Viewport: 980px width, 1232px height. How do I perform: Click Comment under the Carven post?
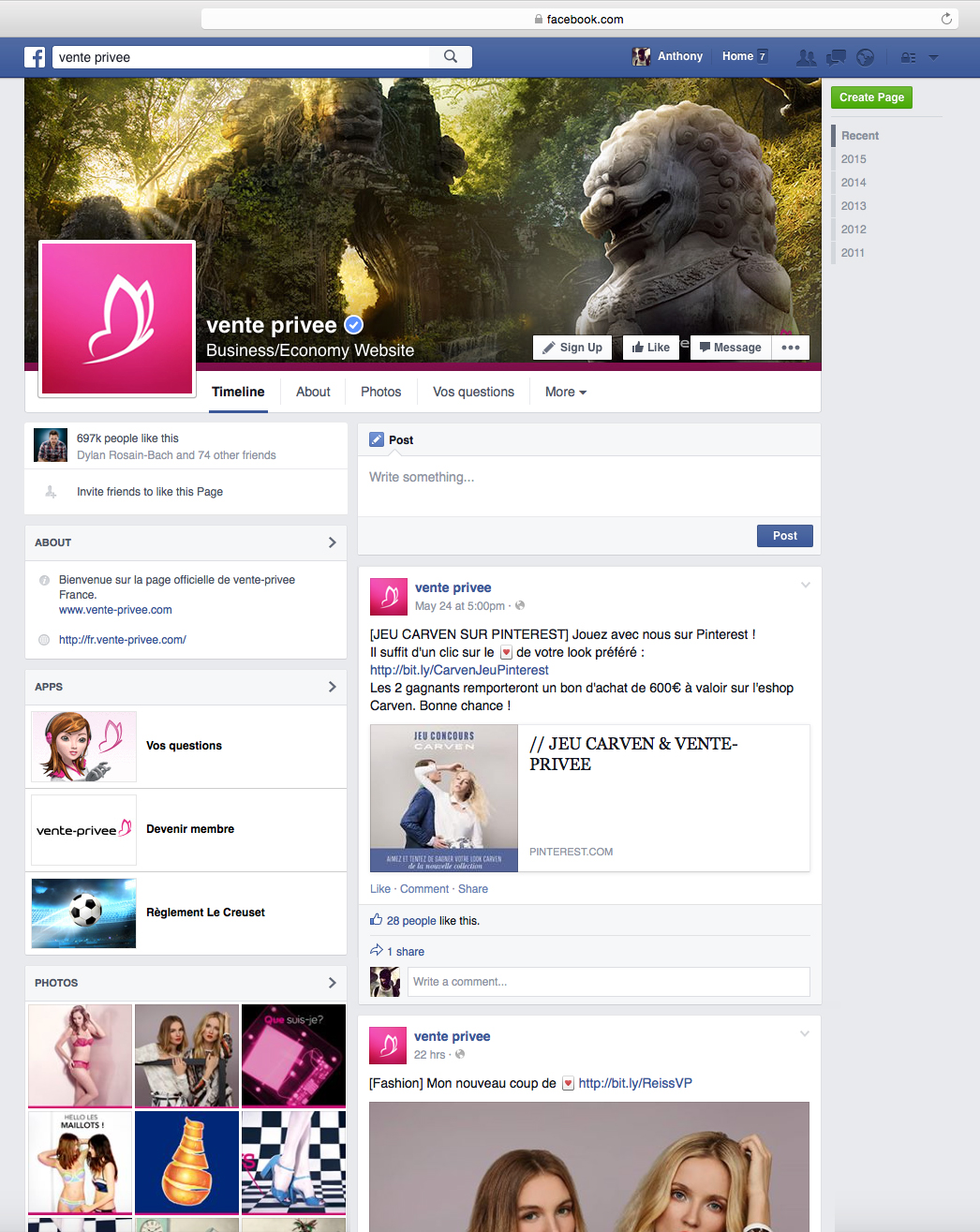(424, 889)
